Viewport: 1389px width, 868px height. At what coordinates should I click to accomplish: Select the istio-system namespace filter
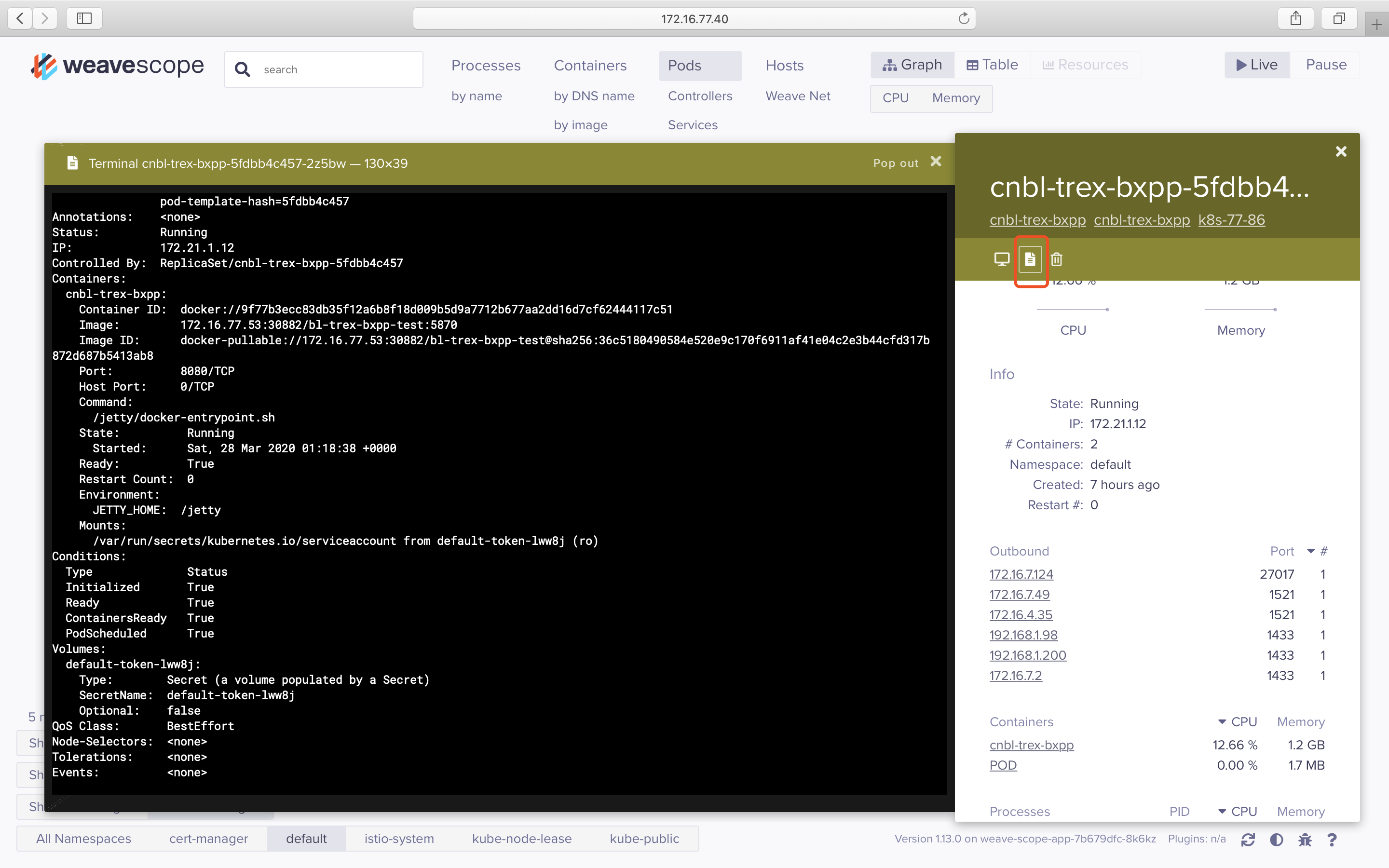(x=399, y=839)
